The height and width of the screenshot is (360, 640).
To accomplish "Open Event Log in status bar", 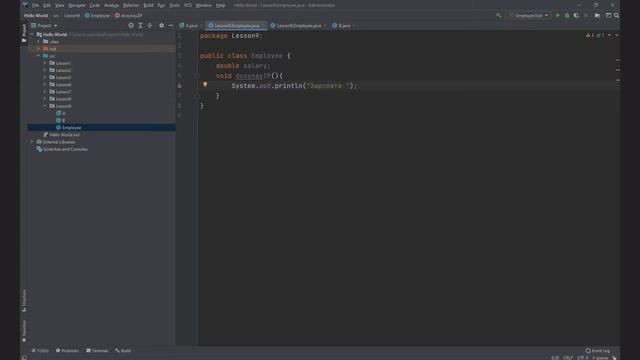I will [598, 351].
